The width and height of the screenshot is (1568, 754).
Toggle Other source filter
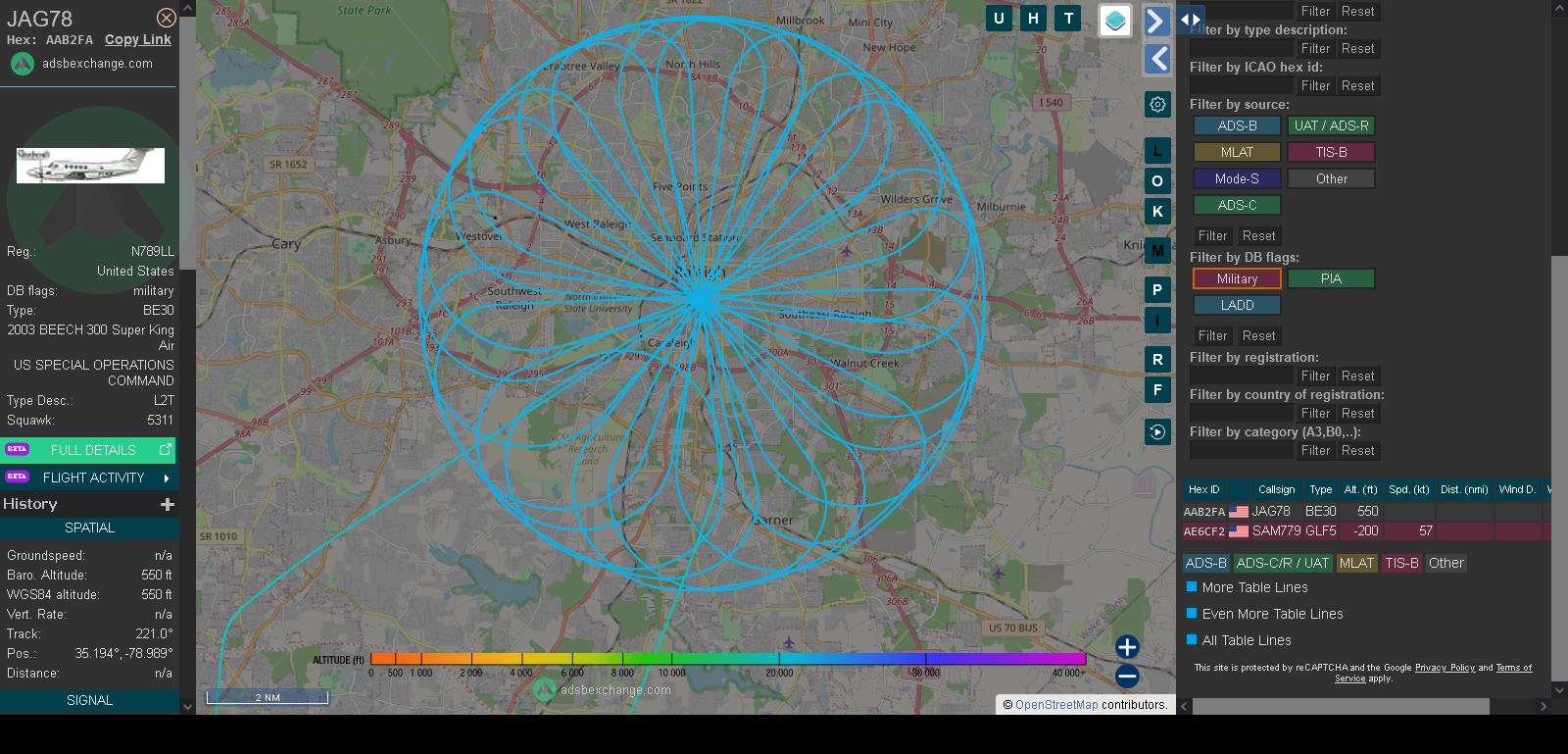point(1331,178)
